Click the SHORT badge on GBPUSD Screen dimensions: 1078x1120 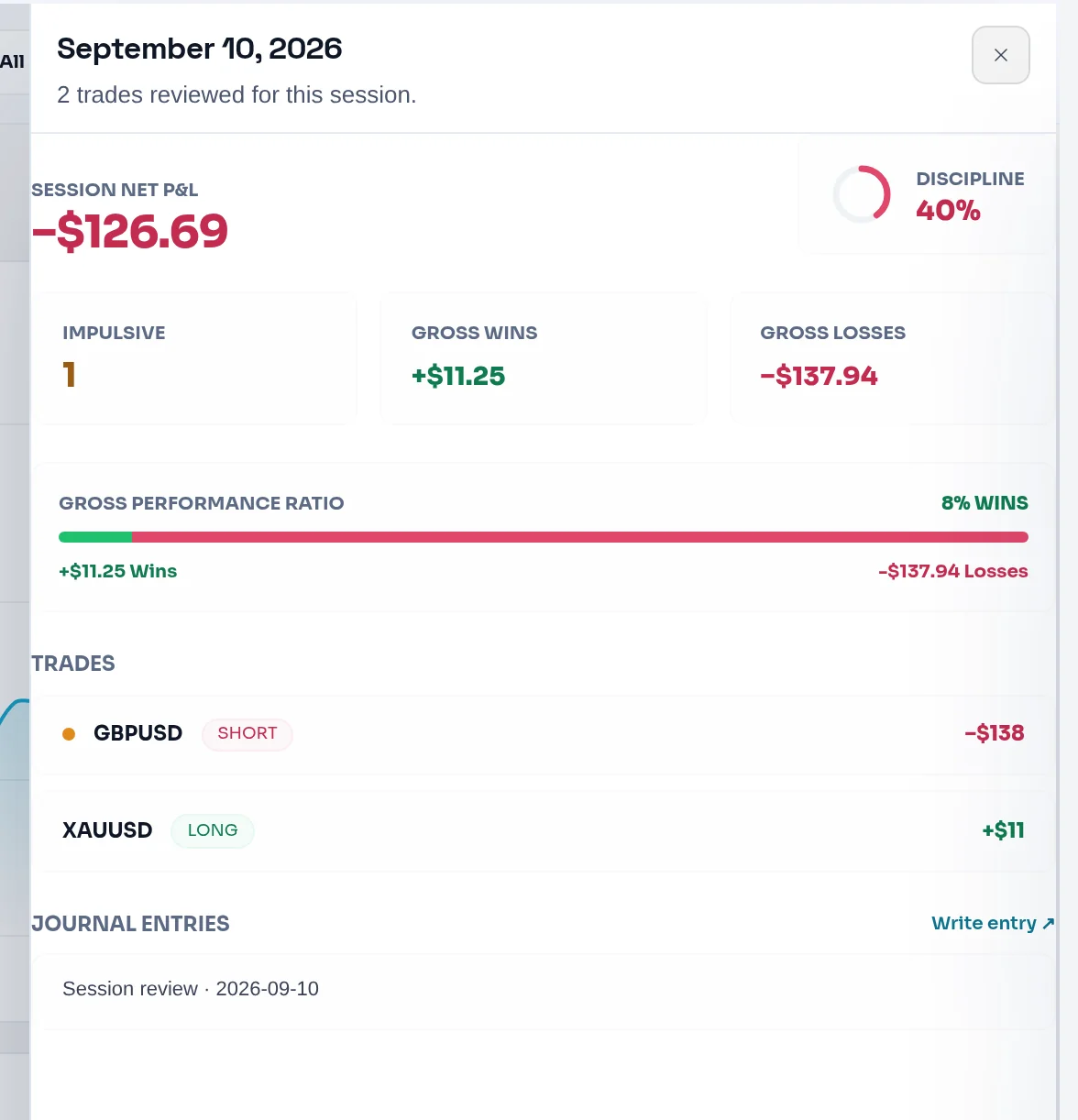[x=247, y=734]
